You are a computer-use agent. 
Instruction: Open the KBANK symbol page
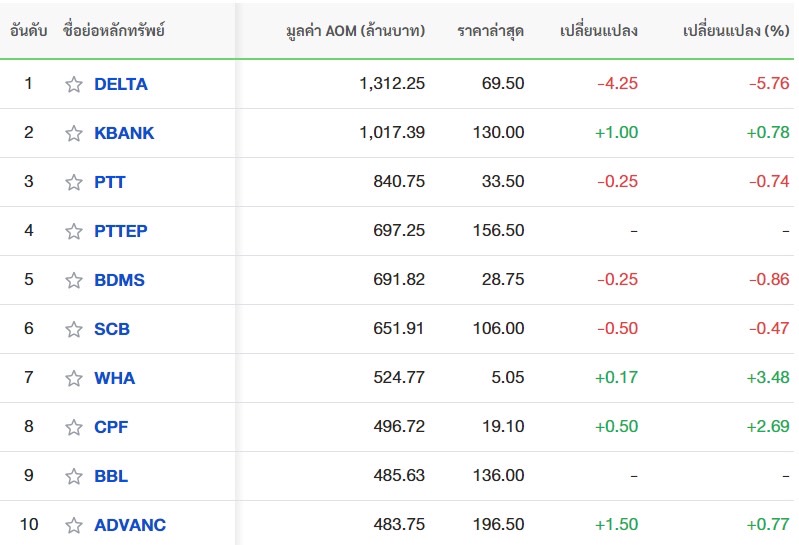coord(124,133)
